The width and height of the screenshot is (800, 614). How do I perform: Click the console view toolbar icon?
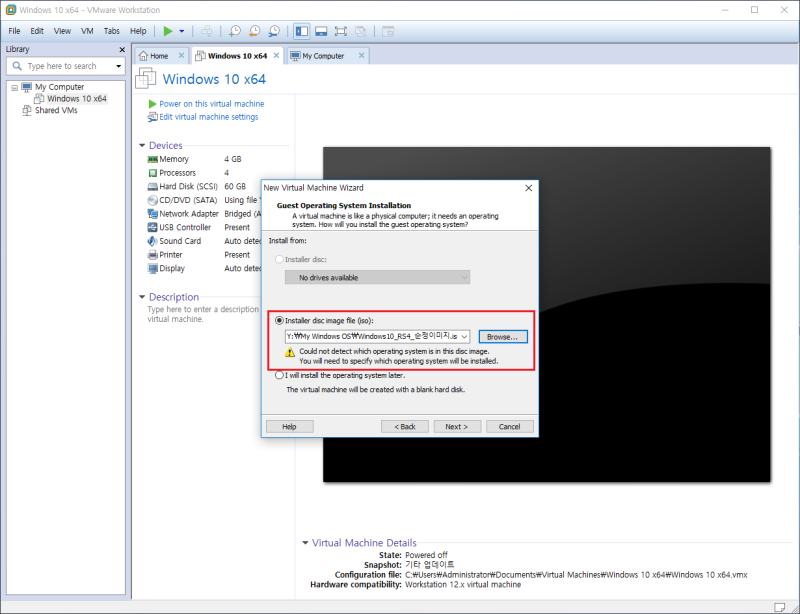388,31
